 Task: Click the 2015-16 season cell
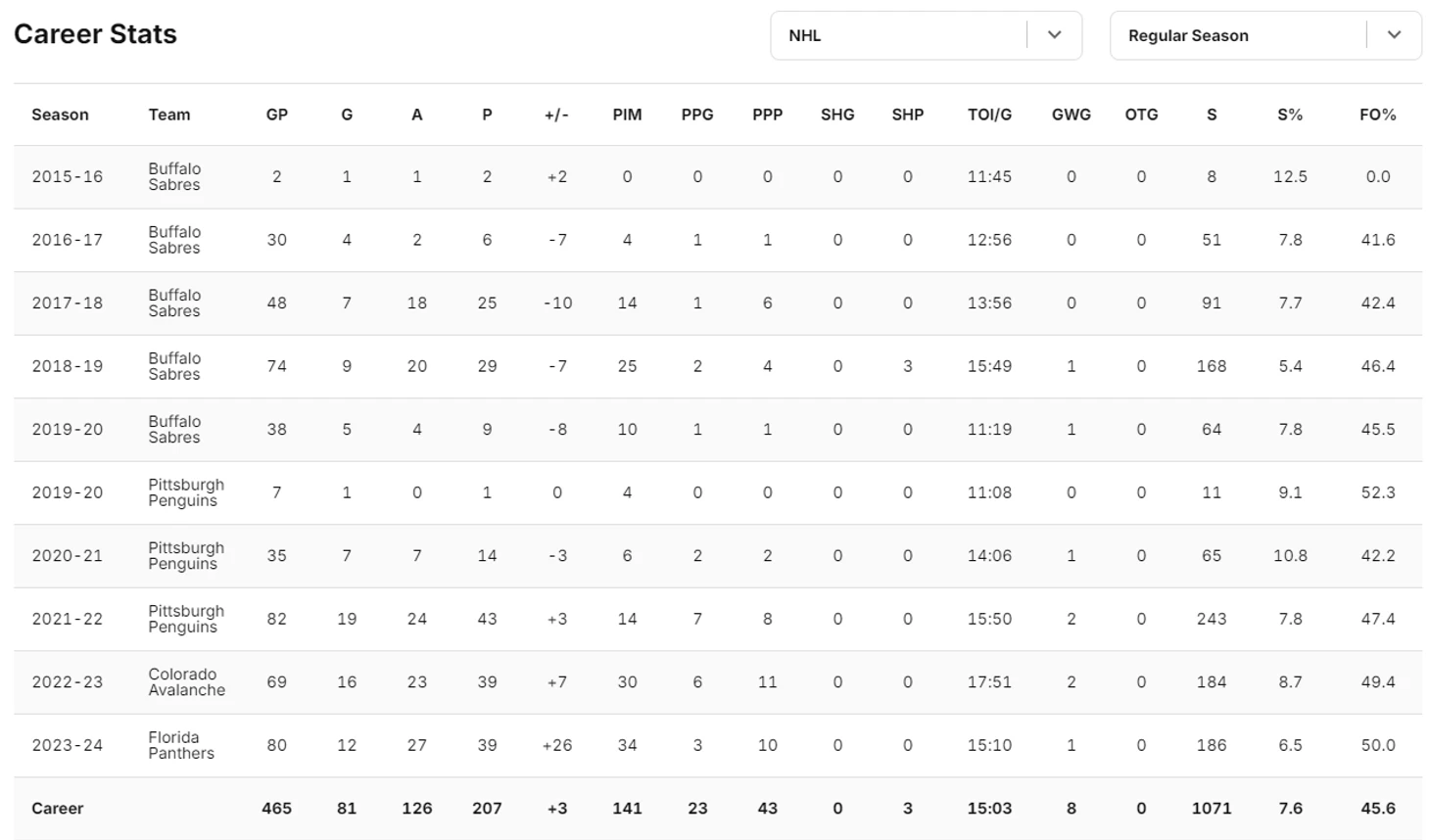pyautogui.click(x=67, y=177)
